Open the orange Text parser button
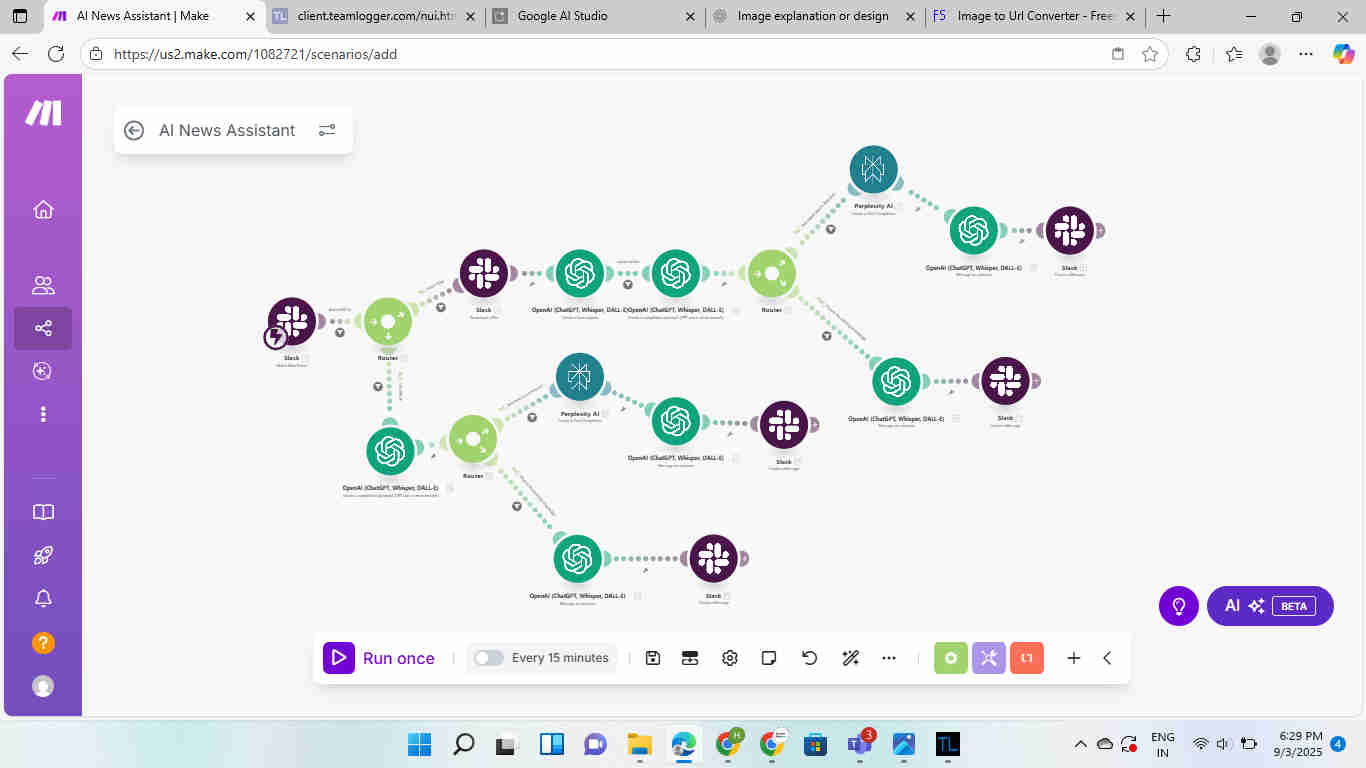Viewport: 1366px width, 768px height. click(1027, 658)
